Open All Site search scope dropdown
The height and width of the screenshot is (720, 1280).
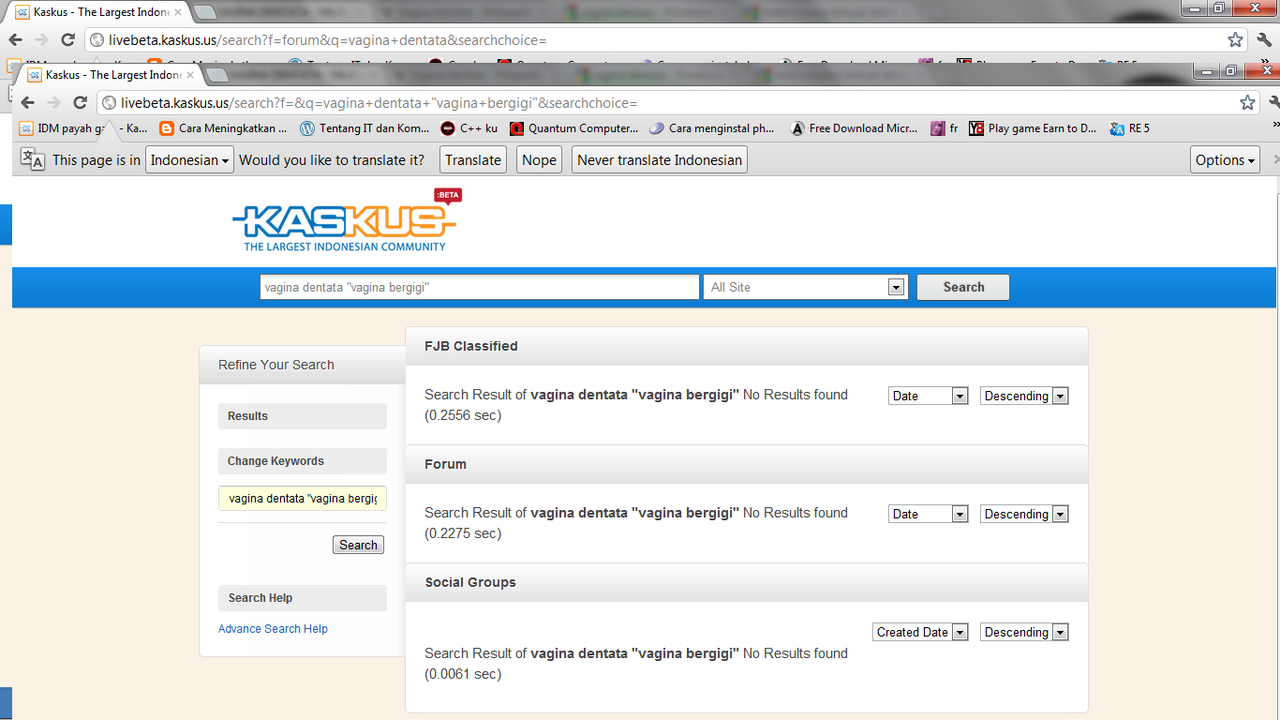coord(805,287)
